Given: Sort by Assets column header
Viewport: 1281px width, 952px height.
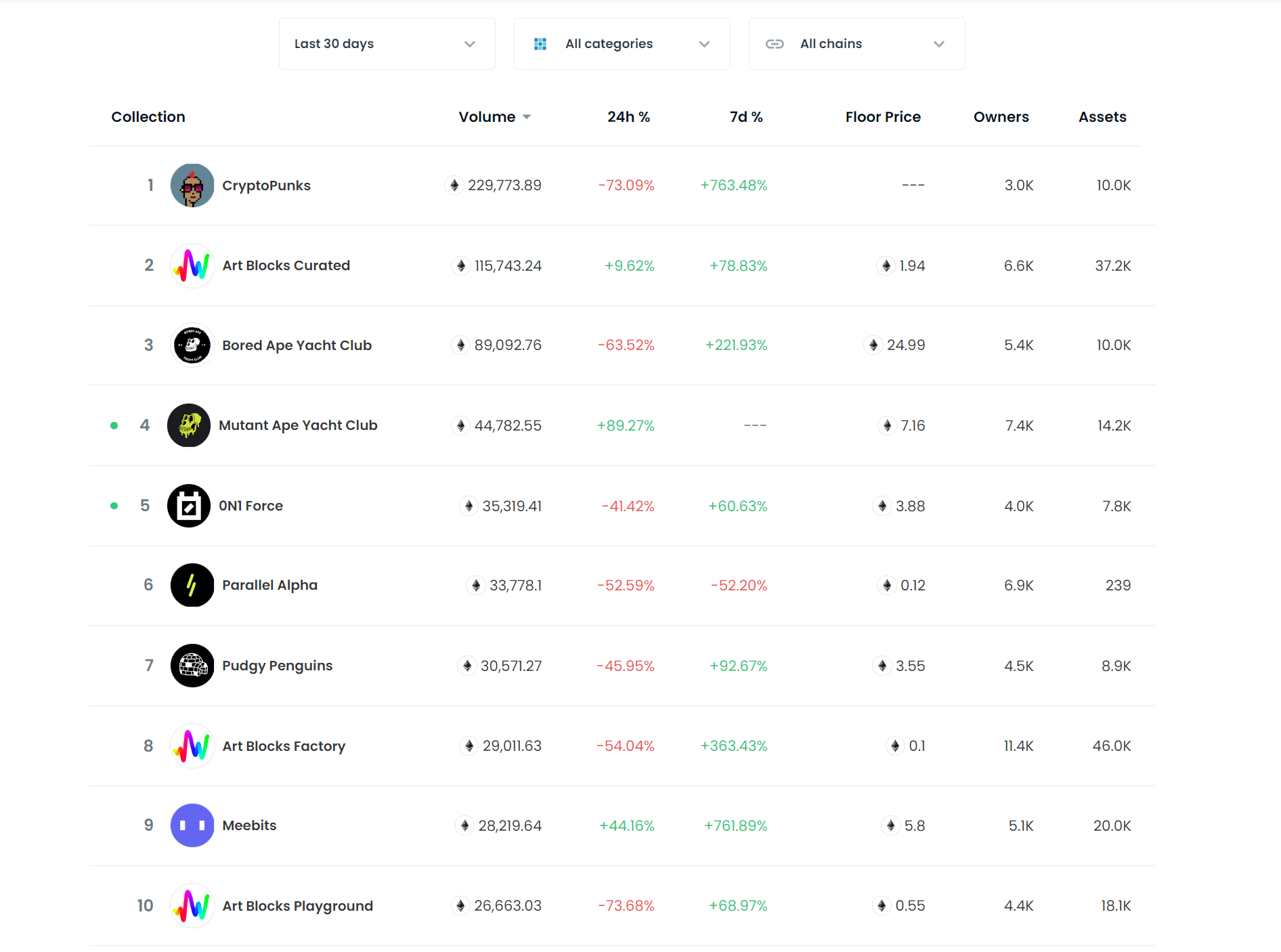Looking at the screenshot, I should point(1102,117).
